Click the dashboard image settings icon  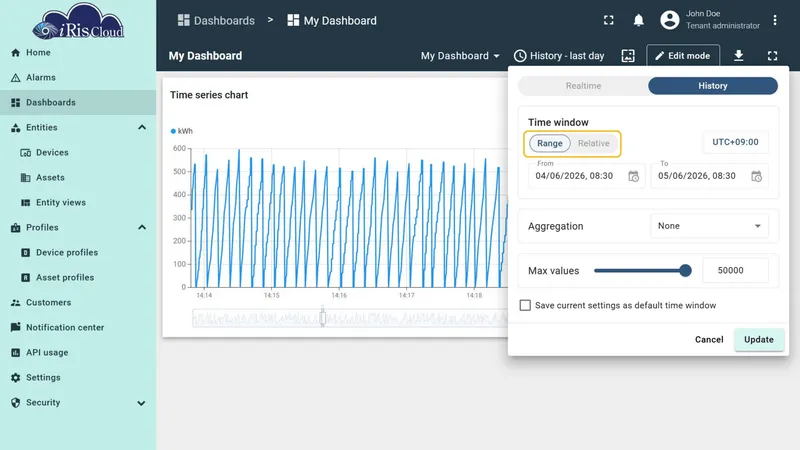click(628, 56)
